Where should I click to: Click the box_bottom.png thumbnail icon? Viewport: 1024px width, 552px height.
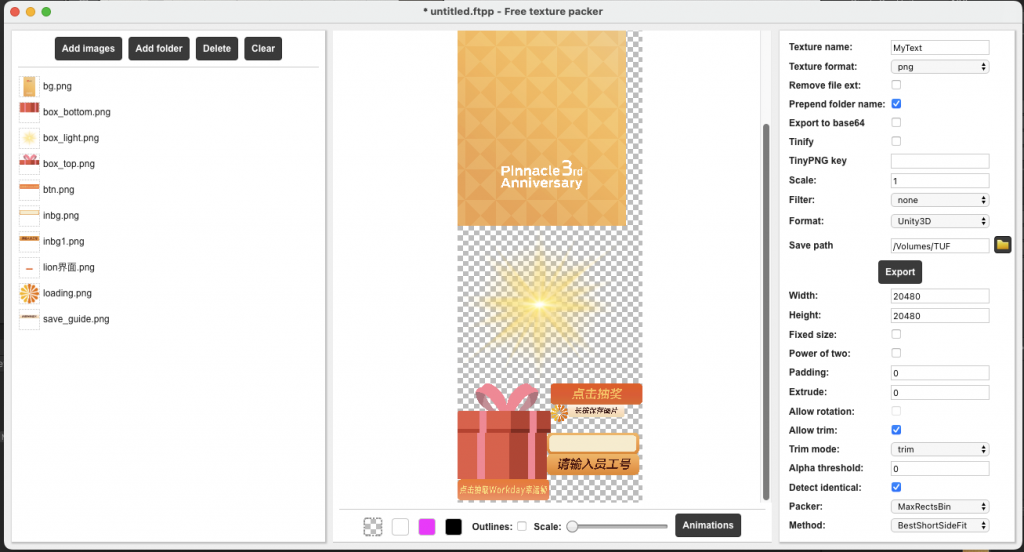click(29, 112)
